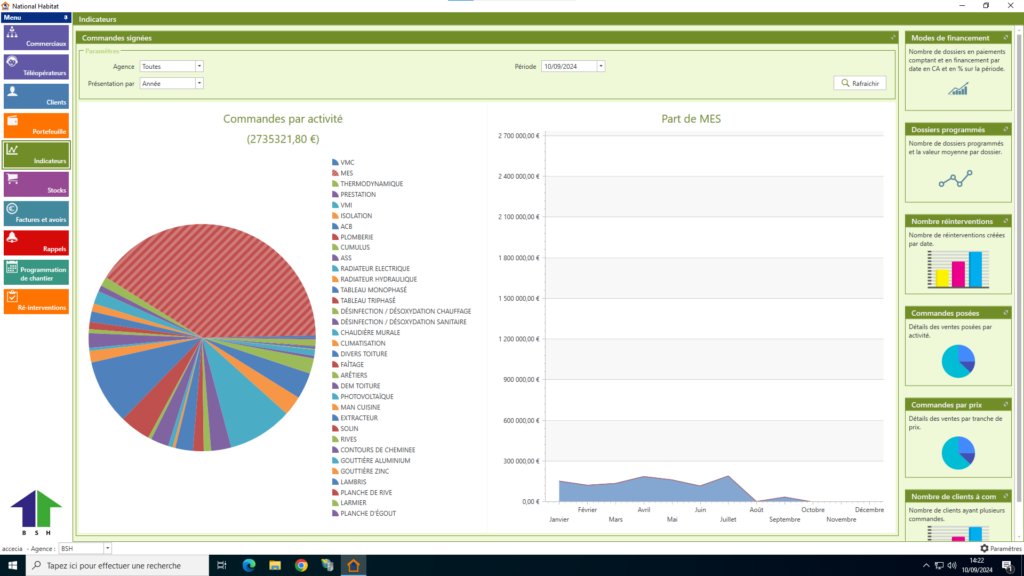Expand Modes de financement panel corner icon

pyautogui.click(x=1006, y=38)
